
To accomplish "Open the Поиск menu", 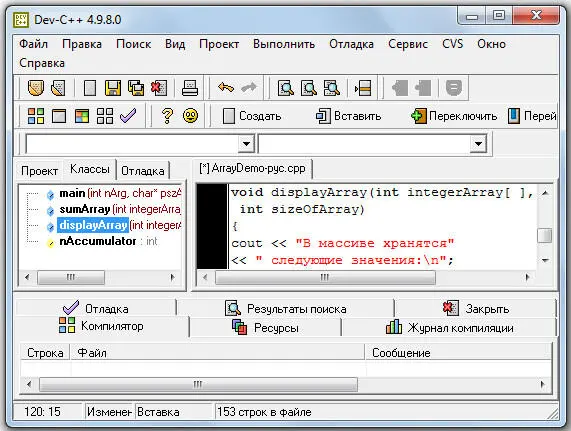I will 134,44.
